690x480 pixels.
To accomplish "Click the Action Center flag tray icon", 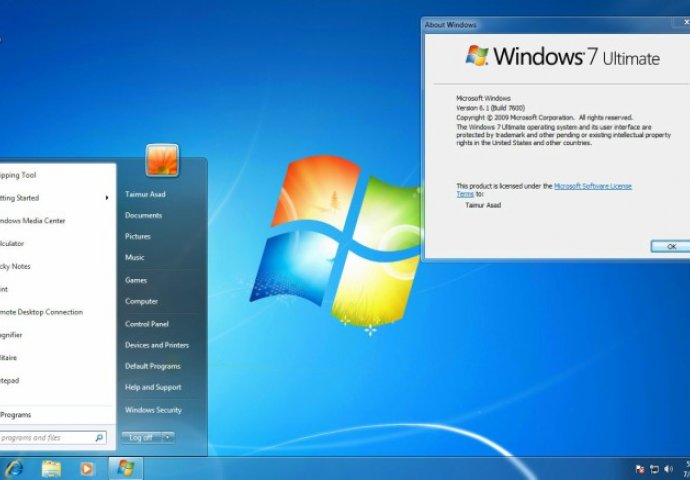I will [x=640, y=468].
